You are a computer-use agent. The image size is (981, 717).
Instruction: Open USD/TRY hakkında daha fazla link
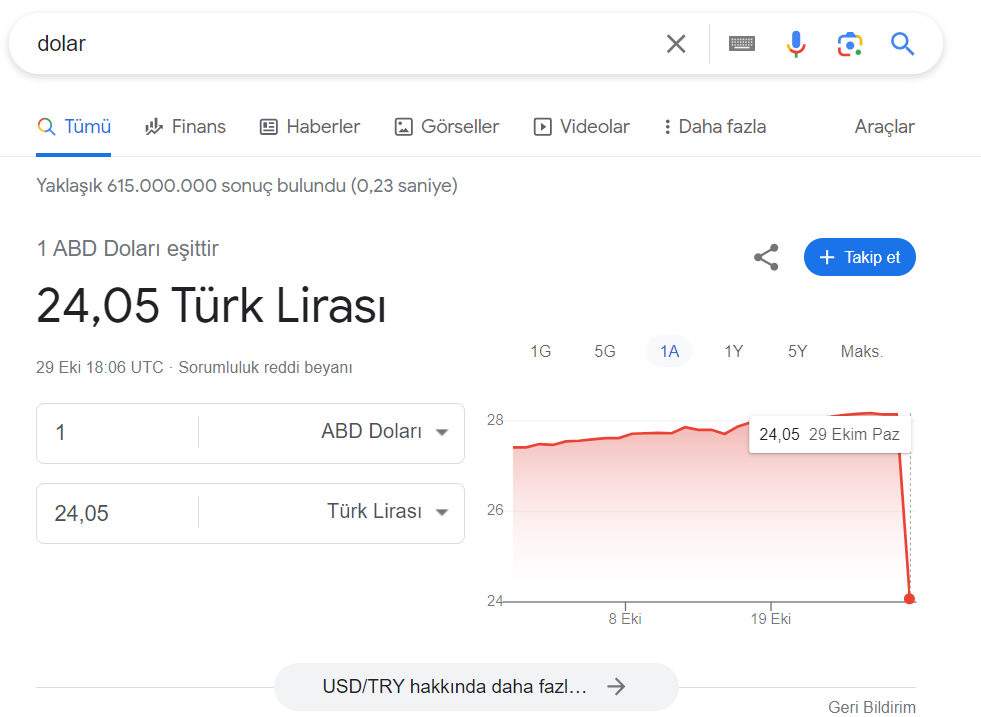(476, 687)
